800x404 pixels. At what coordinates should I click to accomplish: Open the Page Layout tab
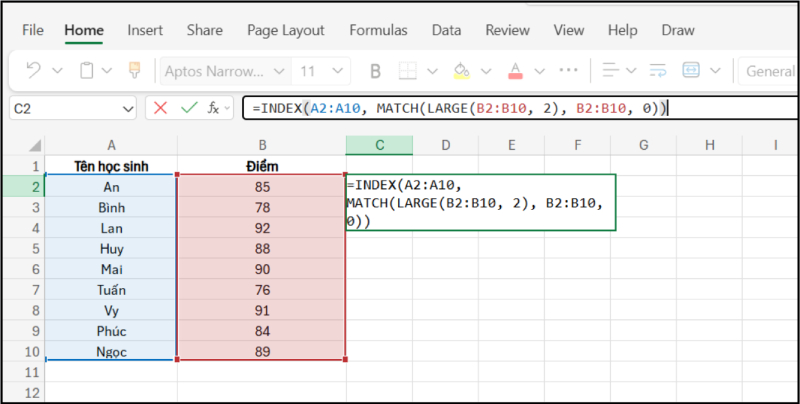tap(286, 30)
